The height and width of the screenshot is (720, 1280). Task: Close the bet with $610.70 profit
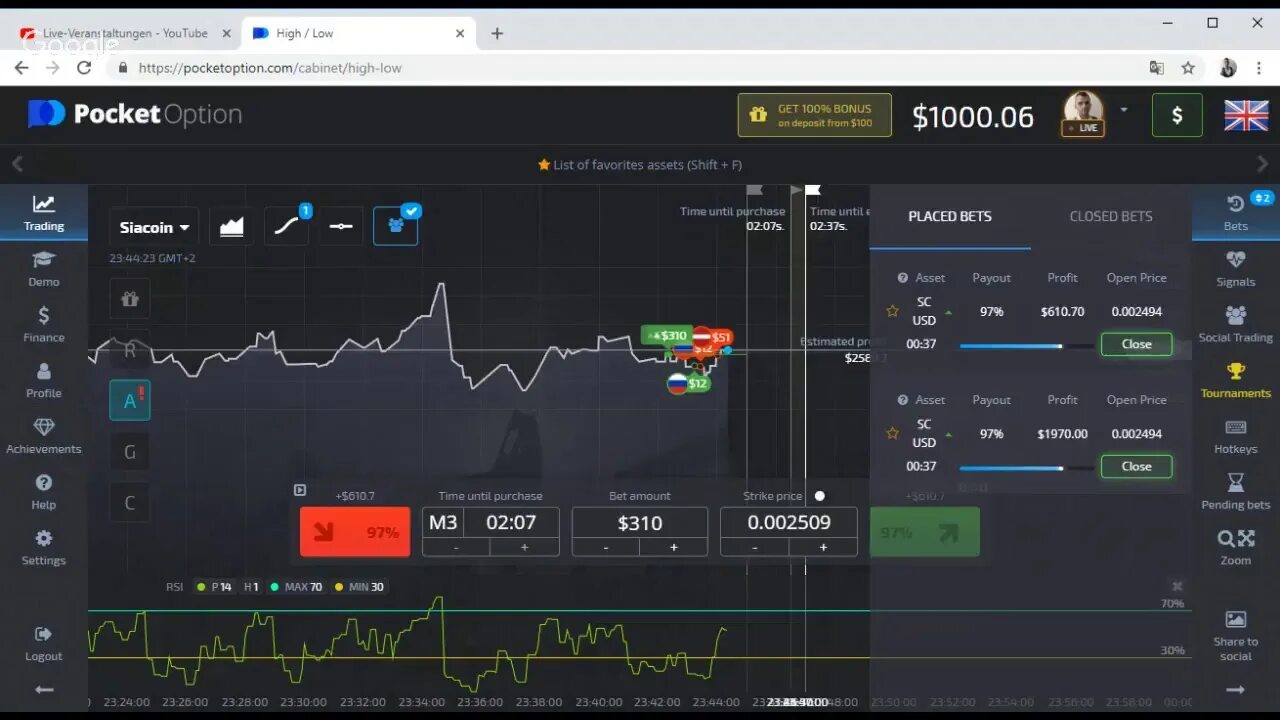click(1136, 344)
